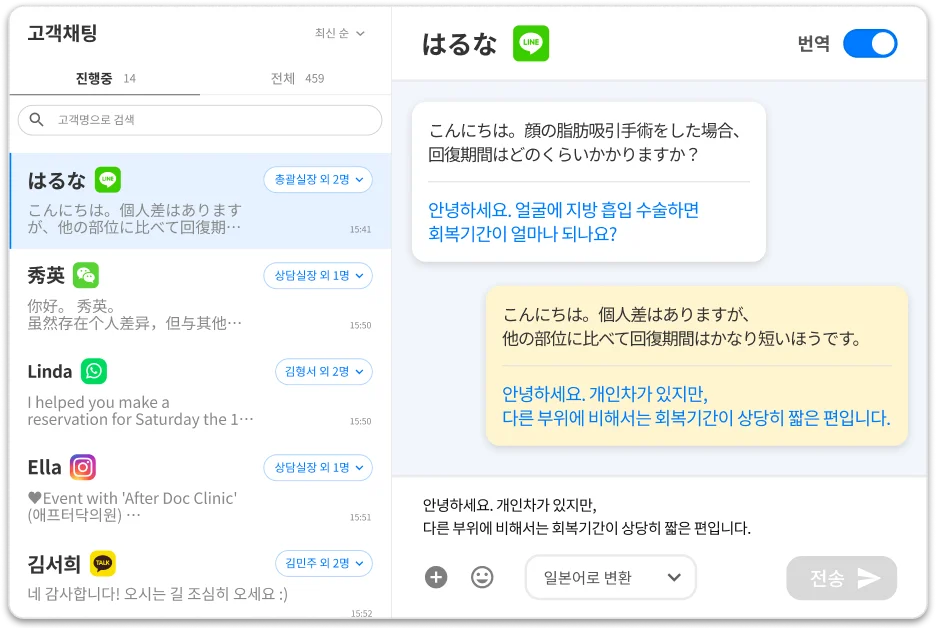Click the search magnifier icon
This screenshot has height=628, width=936.
pos(36,119)
